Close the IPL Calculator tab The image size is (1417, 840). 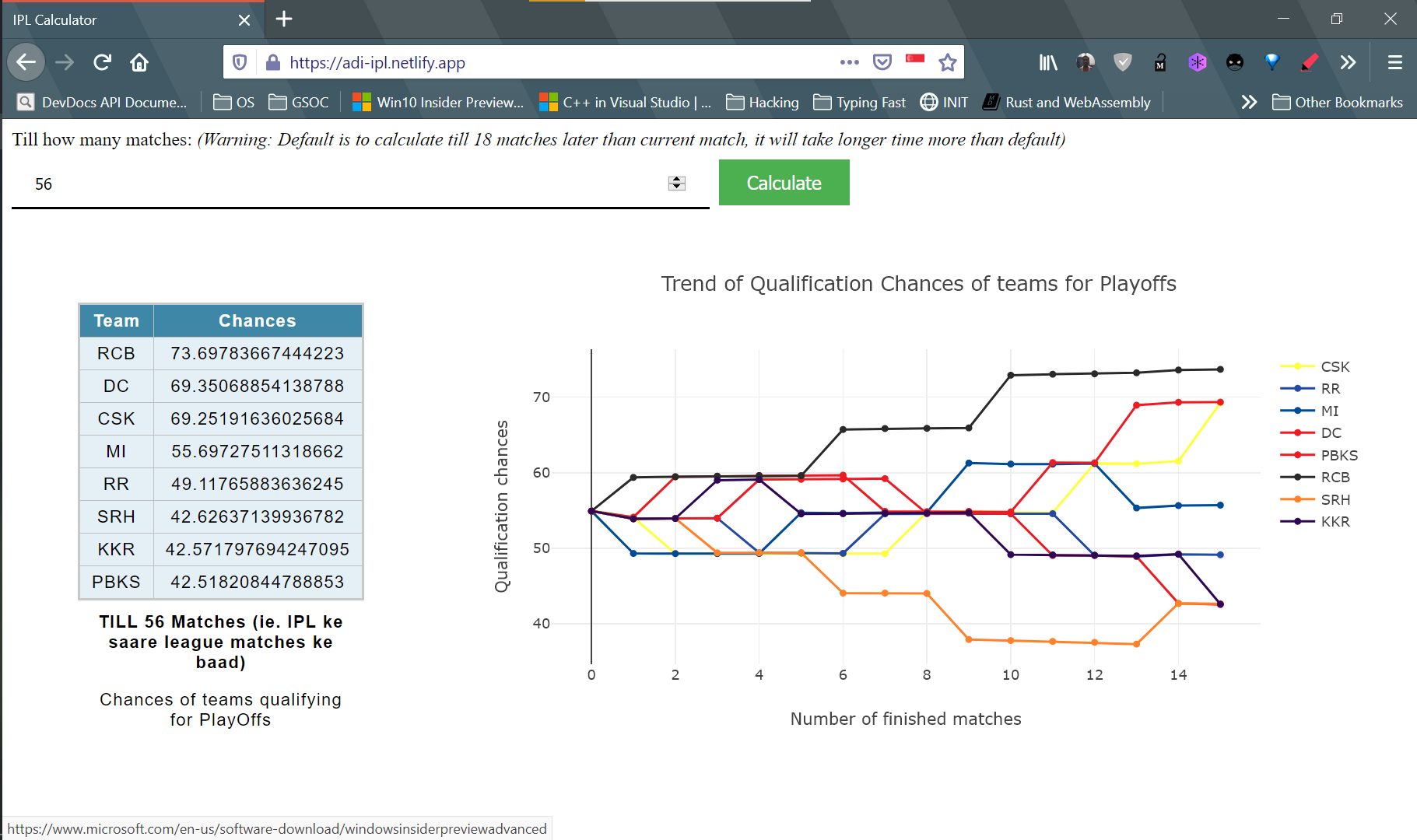click(244, 20)
